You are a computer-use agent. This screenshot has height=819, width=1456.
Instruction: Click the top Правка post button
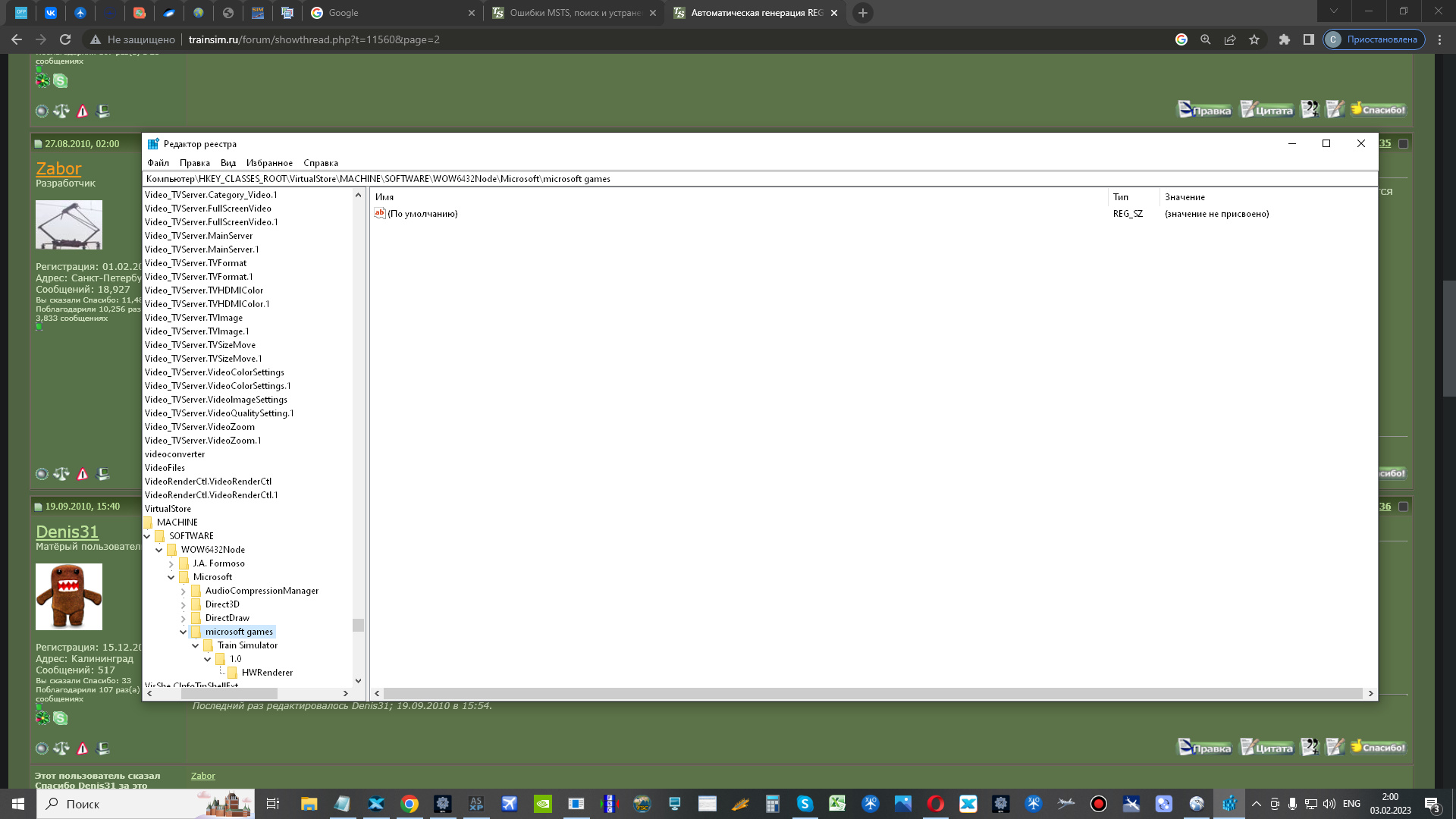pos(1204,110)
